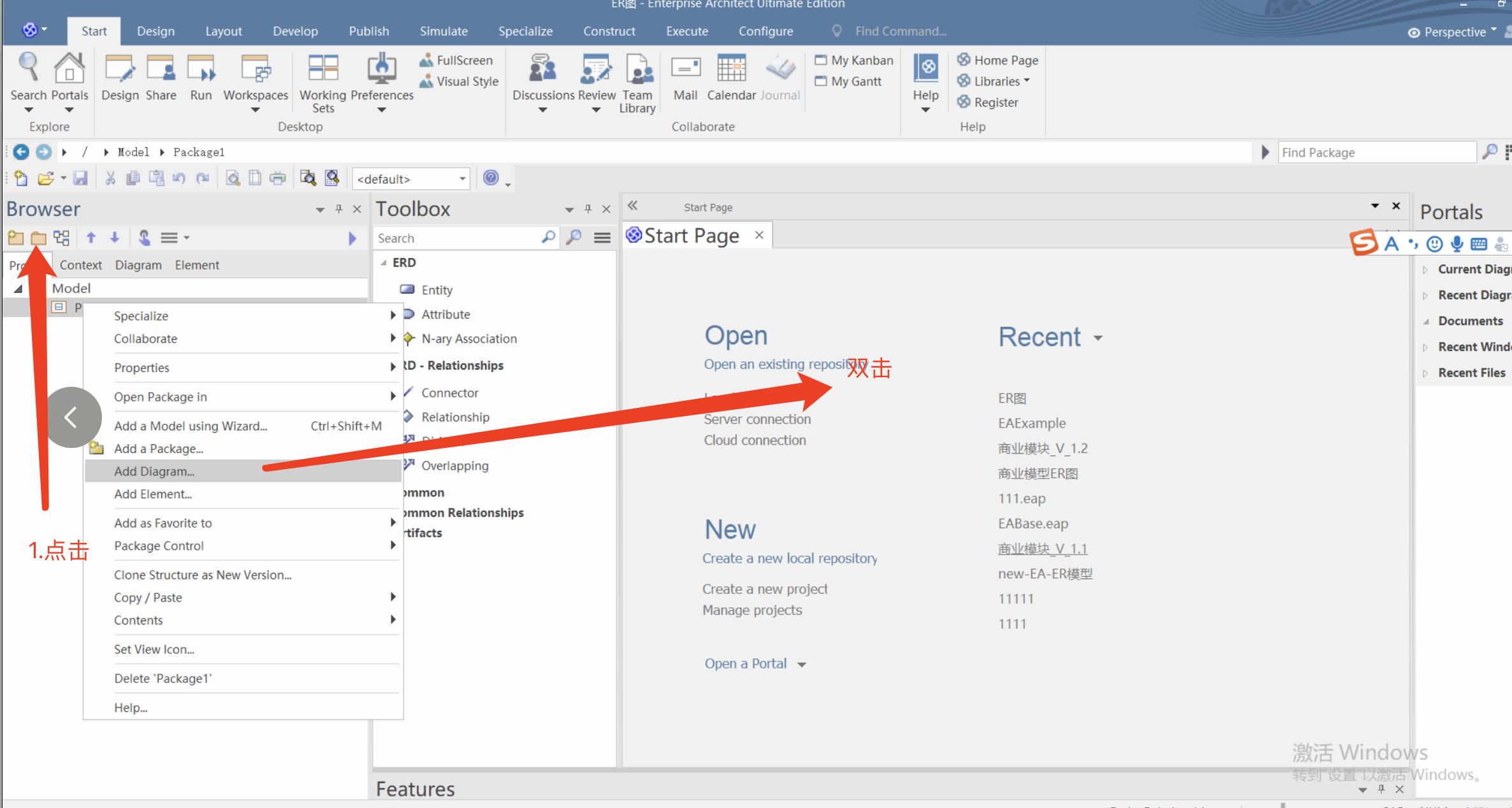Click the save disk icon in toolbar
The image size is (1512, 808).
pyautogui.click(x=80, y=178)
